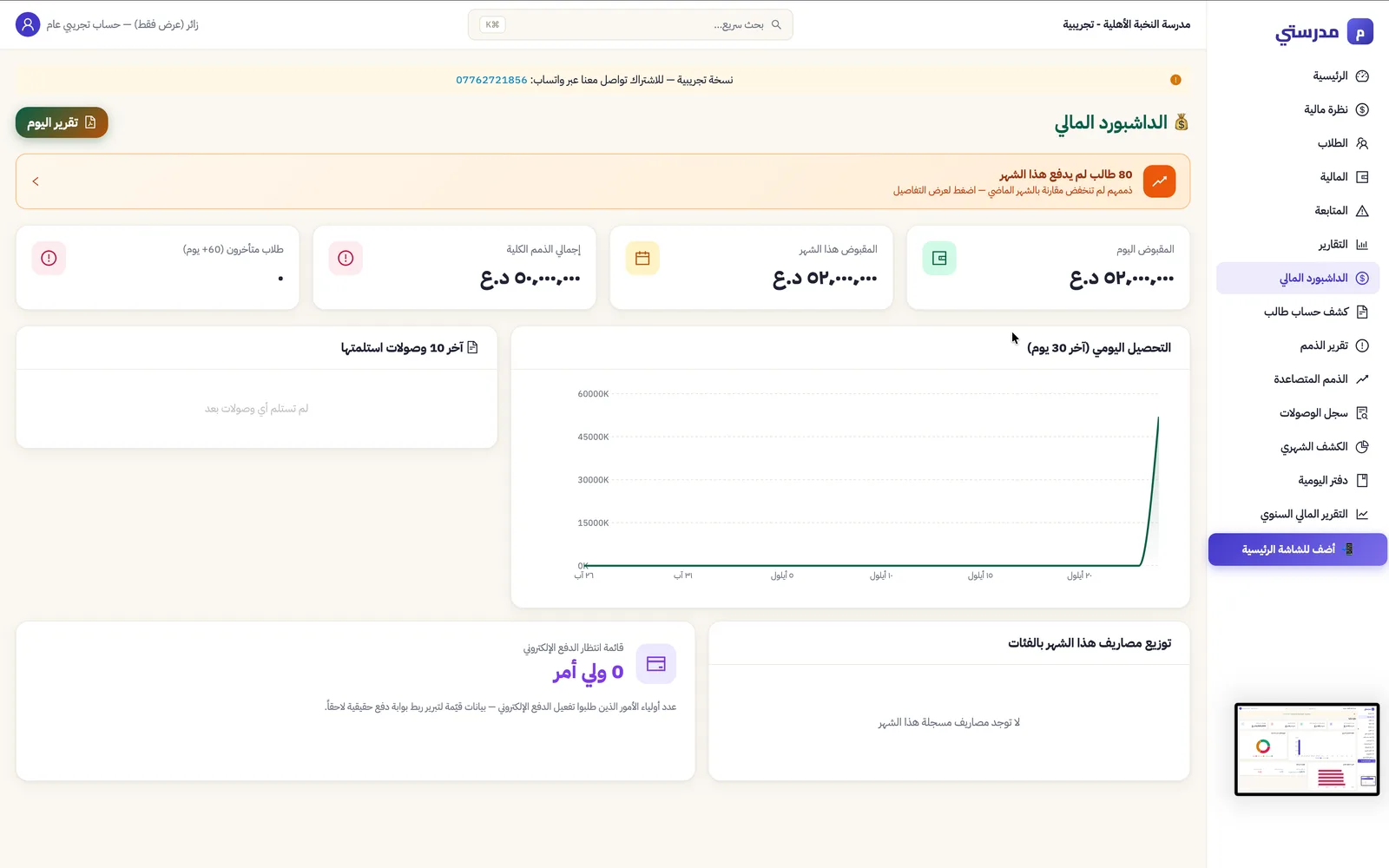
Task: Focus the بحث سريع search field
Action: pyautogui.click(x=630, y=24)
